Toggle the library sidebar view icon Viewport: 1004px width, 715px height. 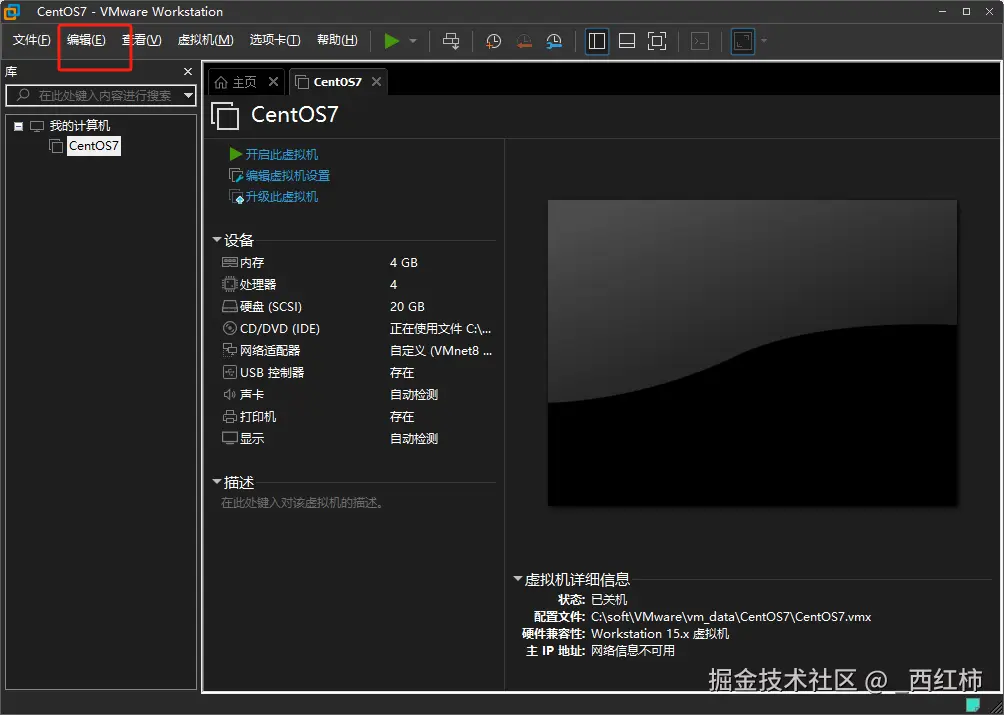point(597,41)
